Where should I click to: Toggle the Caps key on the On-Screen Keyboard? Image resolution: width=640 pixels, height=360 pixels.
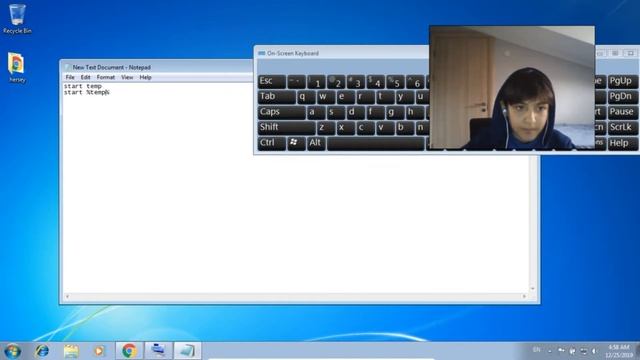[x=281, y=112]
